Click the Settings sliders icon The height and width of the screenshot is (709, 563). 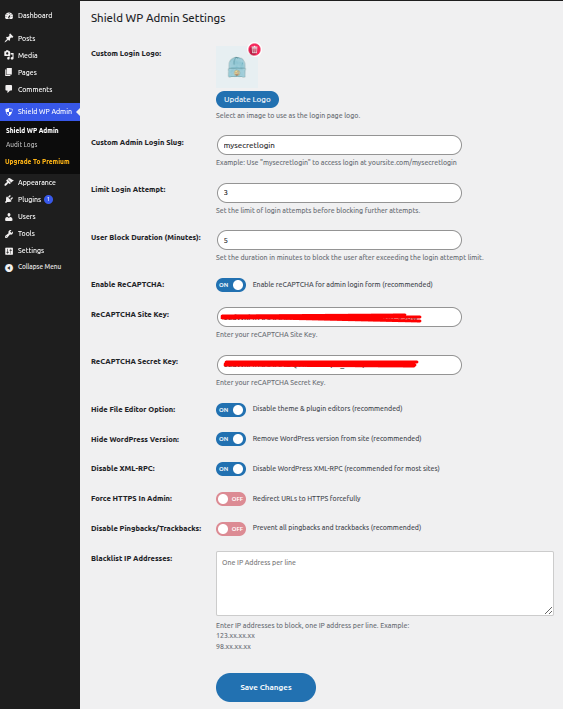(9, 251)
